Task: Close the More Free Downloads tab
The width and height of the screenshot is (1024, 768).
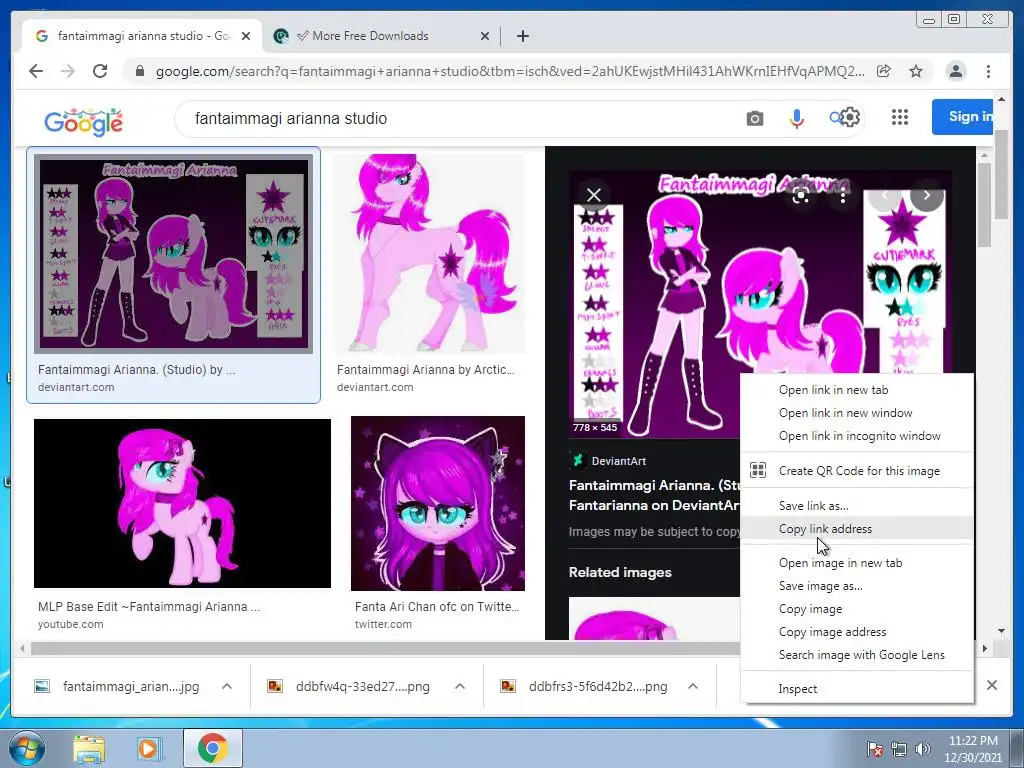Action: pyautogui.click(x=485, y=36)
